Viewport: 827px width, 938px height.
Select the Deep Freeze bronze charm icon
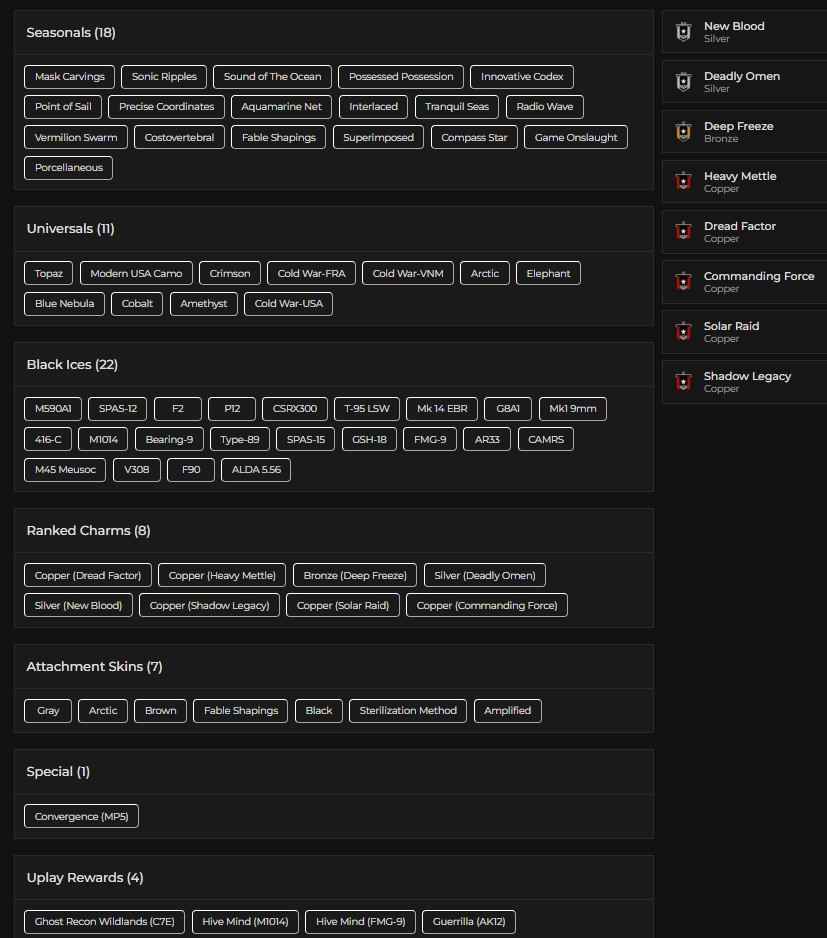tap(683, 131)
